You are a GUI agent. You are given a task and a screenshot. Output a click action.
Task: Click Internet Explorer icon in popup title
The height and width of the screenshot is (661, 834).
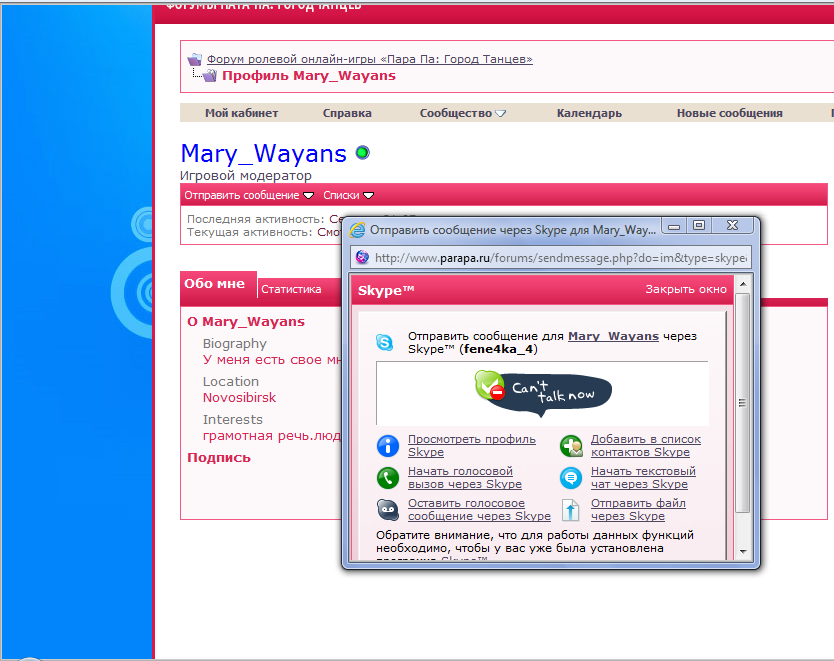(357, 230)
